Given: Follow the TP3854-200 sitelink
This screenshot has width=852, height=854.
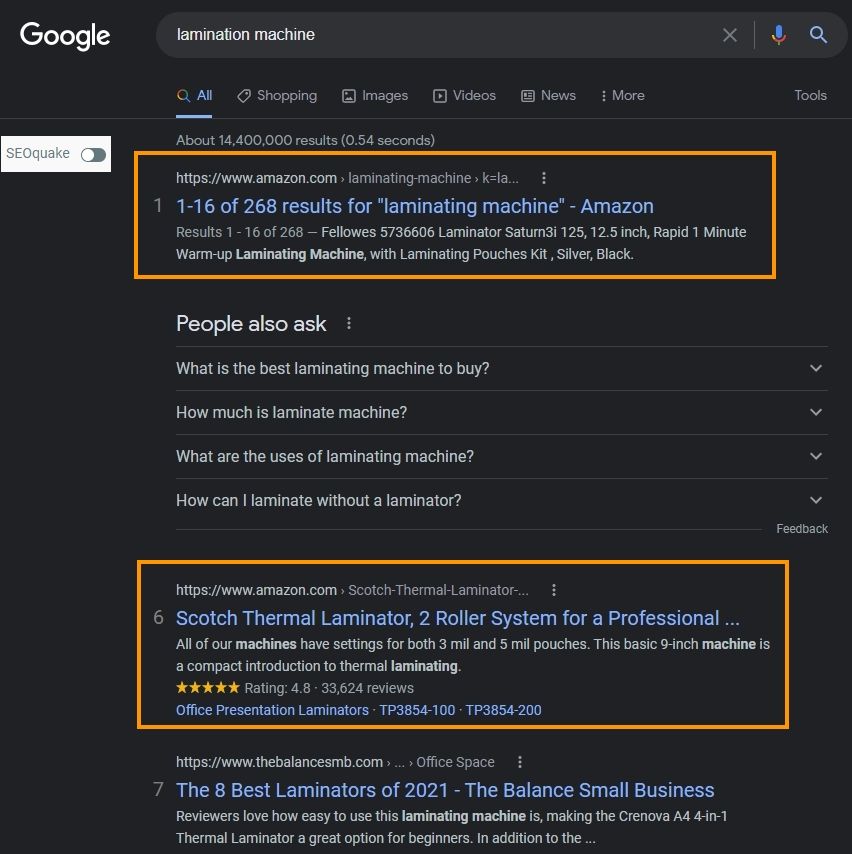Looking at the screenshot, I should [x=503, y=710].
